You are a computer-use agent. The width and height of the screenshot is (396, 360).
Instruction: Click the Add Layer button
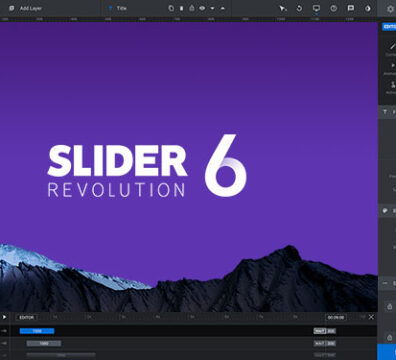(x=26, y=8)
